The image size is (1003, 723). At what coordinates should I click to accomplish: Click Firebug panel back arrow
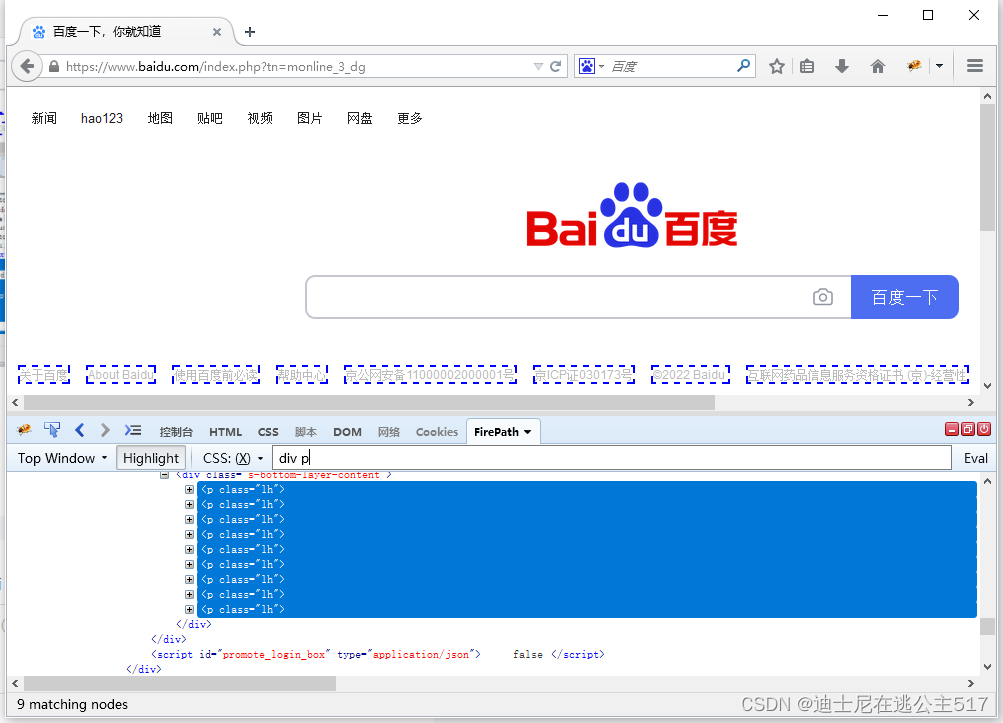[79, 430]
